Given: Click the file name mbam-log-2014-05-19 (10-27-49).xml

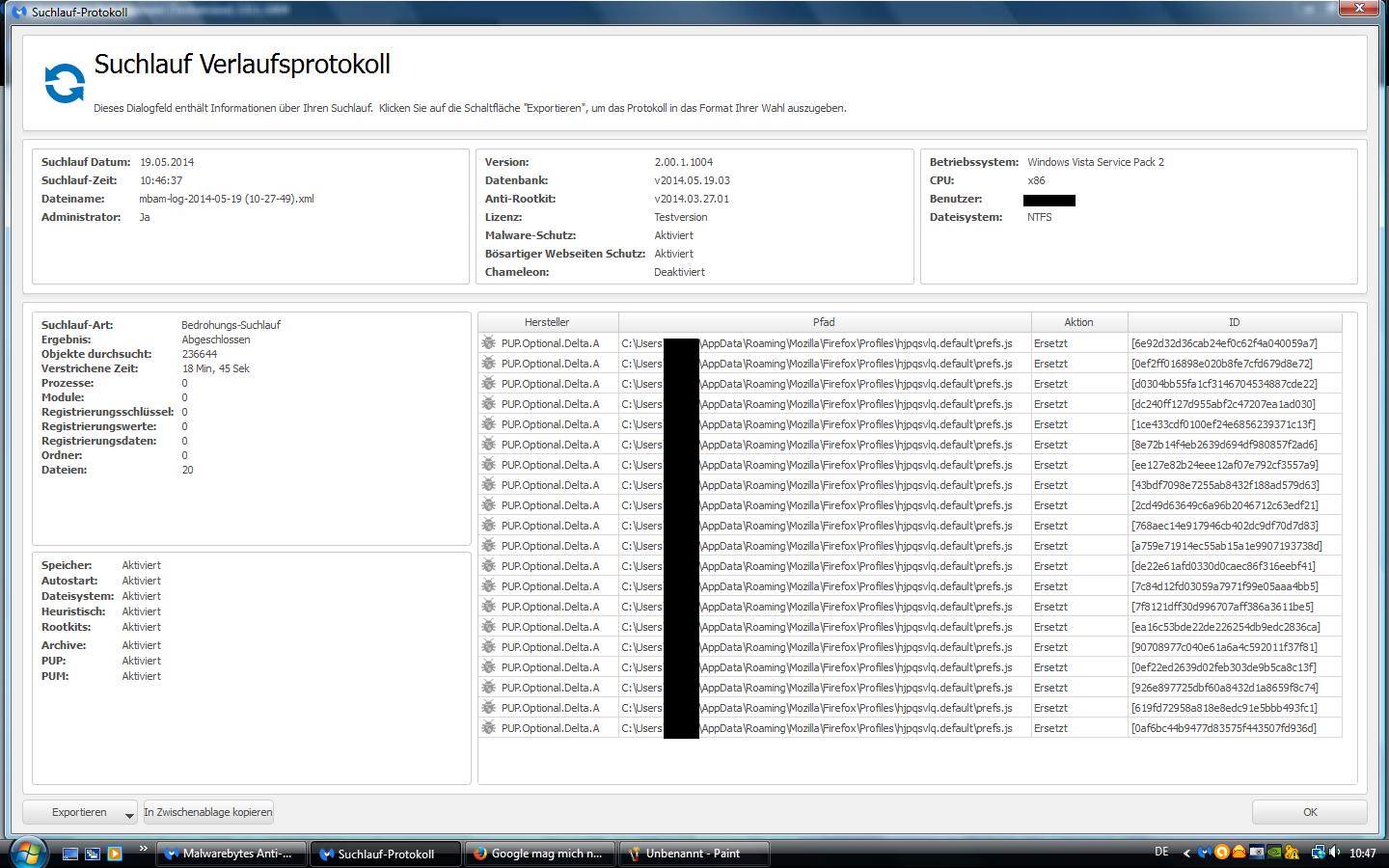Looking at the screenshot, I should [227, 199].
